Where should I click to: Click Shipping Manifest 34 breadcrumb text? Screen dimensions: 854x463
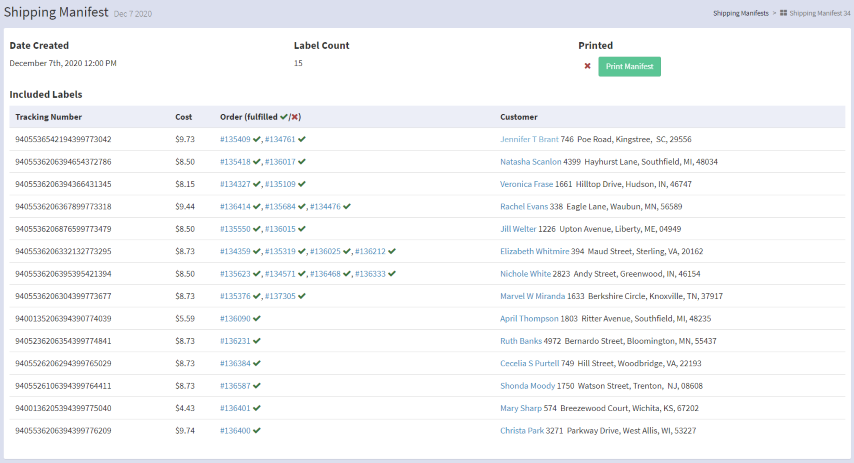pyautogui.click(x=820, y=13)
